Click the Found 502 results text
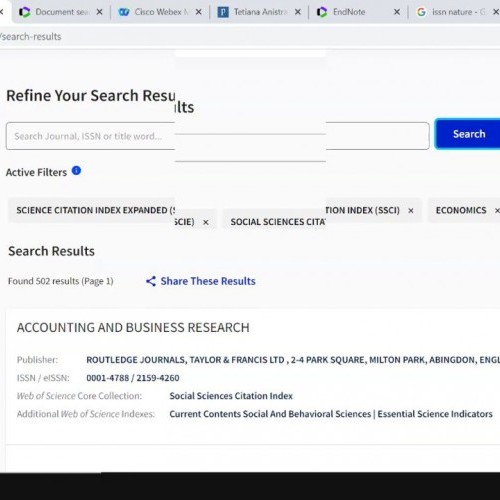500x500 pixels. click(x=61, y=281)
